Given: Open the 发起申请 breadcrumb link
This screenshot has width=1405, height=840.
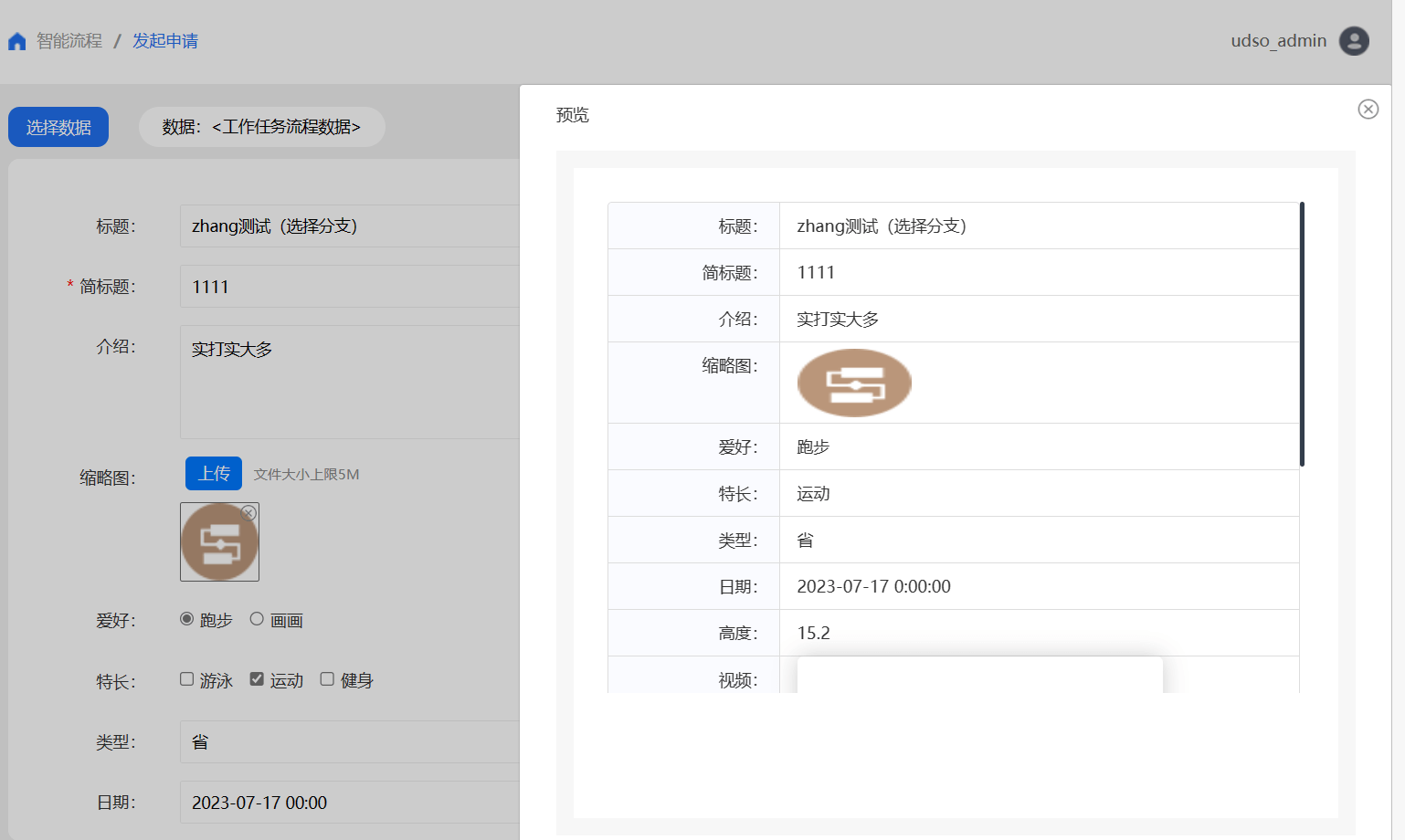Looking at the screenshot, I should click(165, 41).
